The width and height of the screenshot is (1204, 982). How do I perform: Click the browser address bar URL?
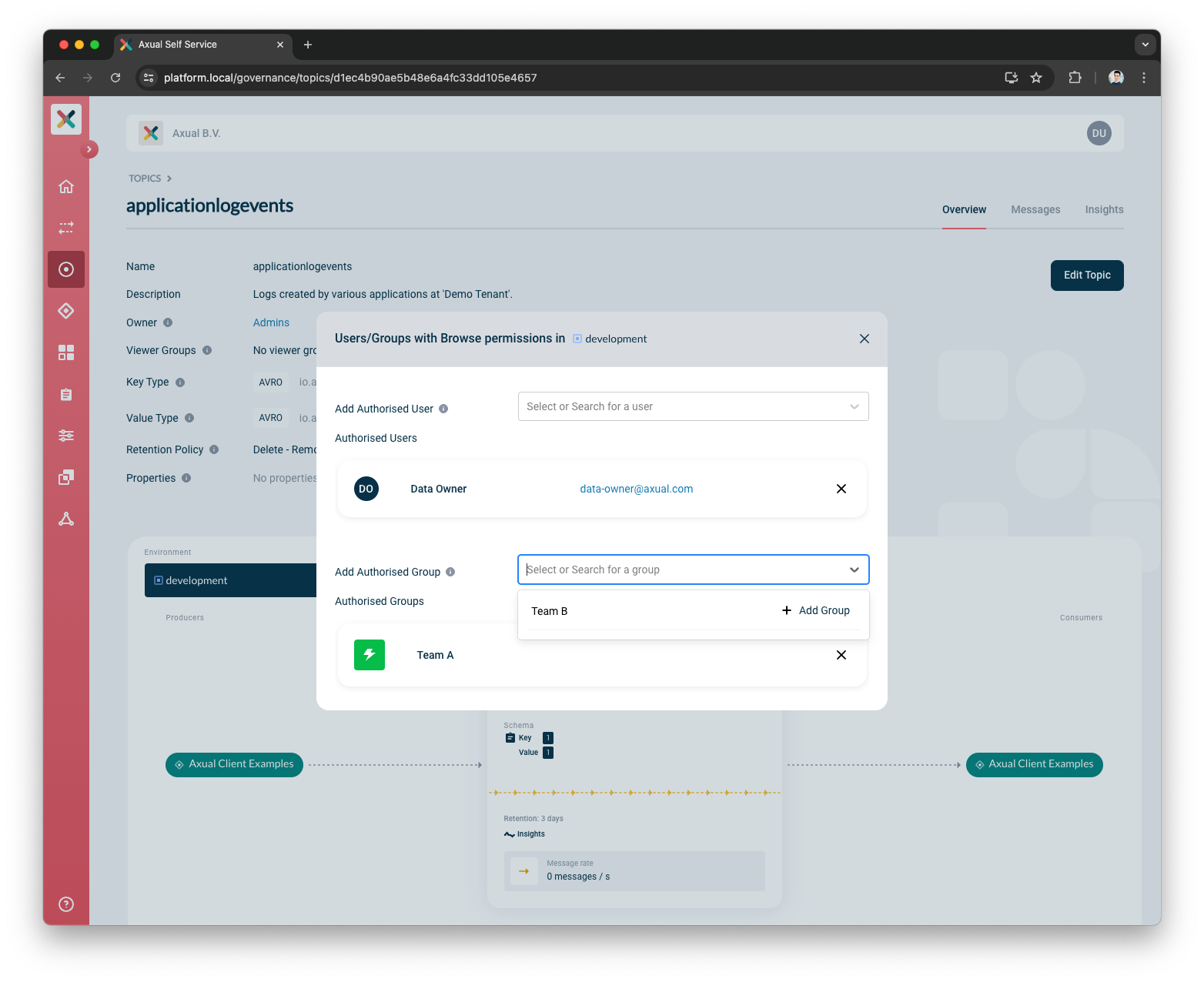pos(350,78)
